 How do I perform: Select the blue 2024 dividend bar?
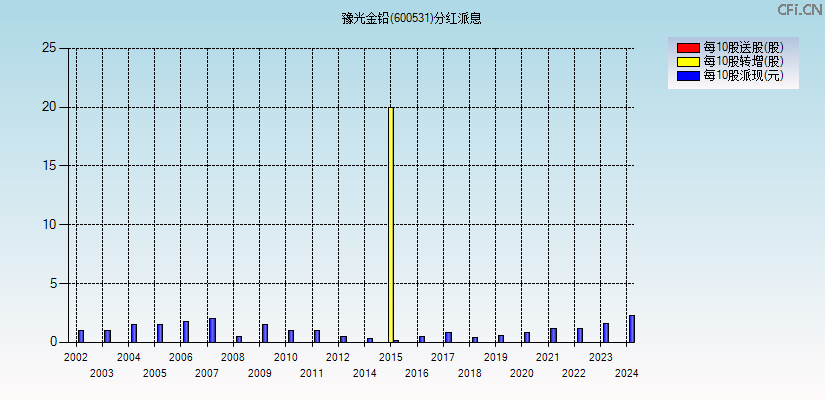(x=632, y=329)
